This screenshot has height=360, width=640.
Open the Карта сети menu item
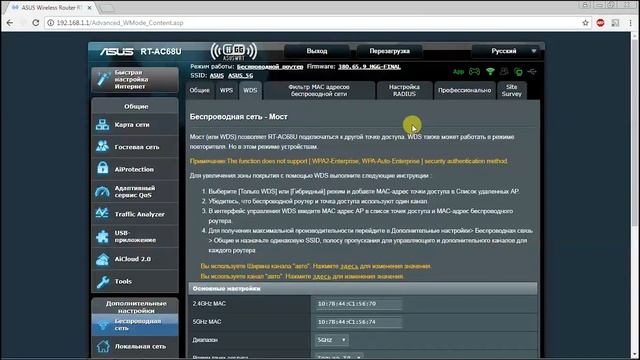tap(135, 124)
